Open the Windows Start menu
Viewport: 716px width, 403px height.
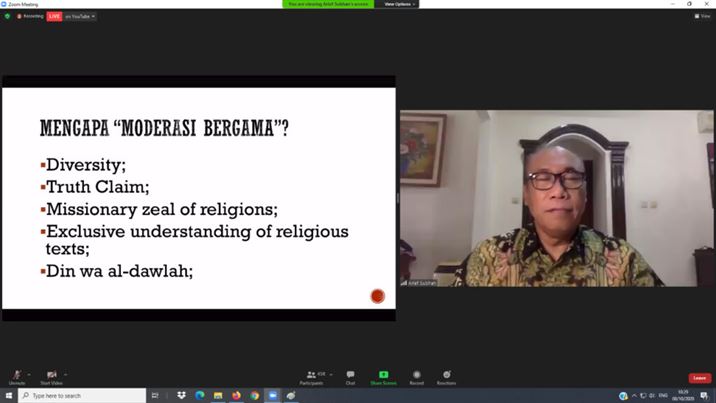pyautogui.click(x=8, y=396)
